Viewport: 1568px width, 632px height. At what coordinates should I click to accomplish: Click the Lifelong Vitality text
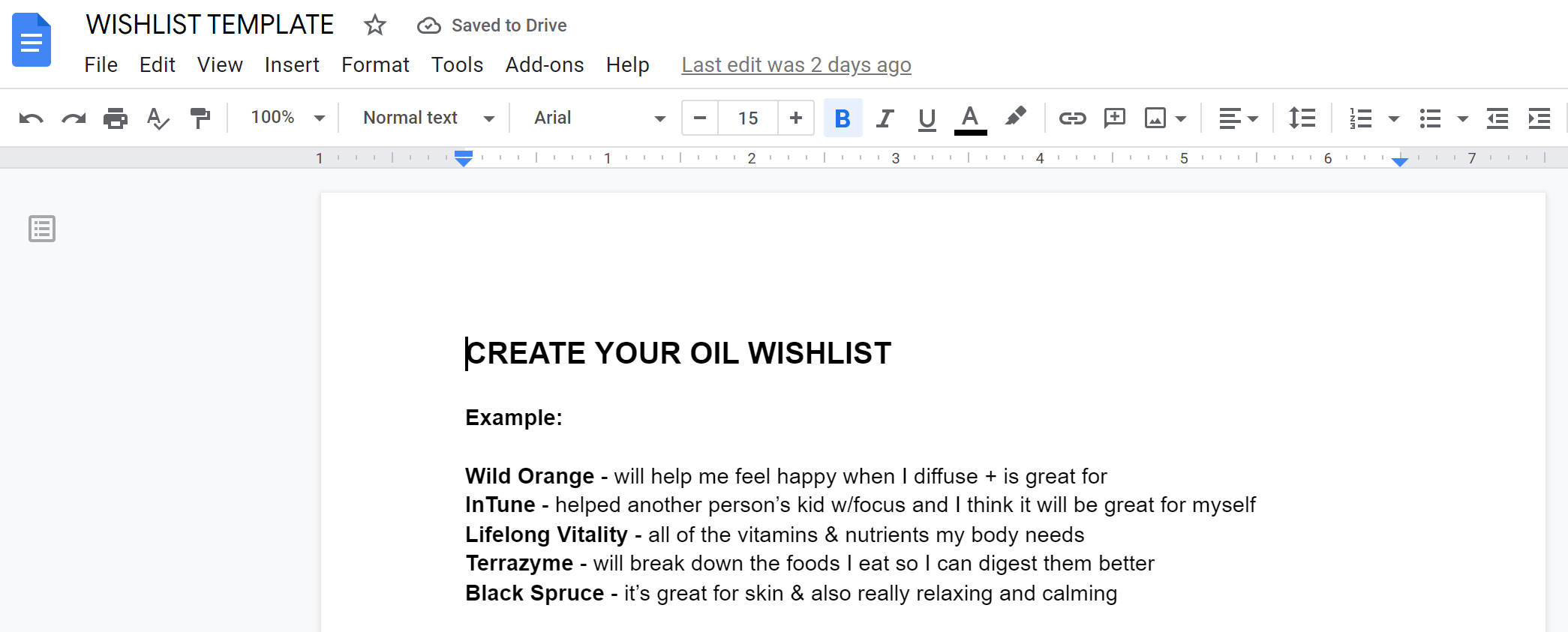pos(546,535)
